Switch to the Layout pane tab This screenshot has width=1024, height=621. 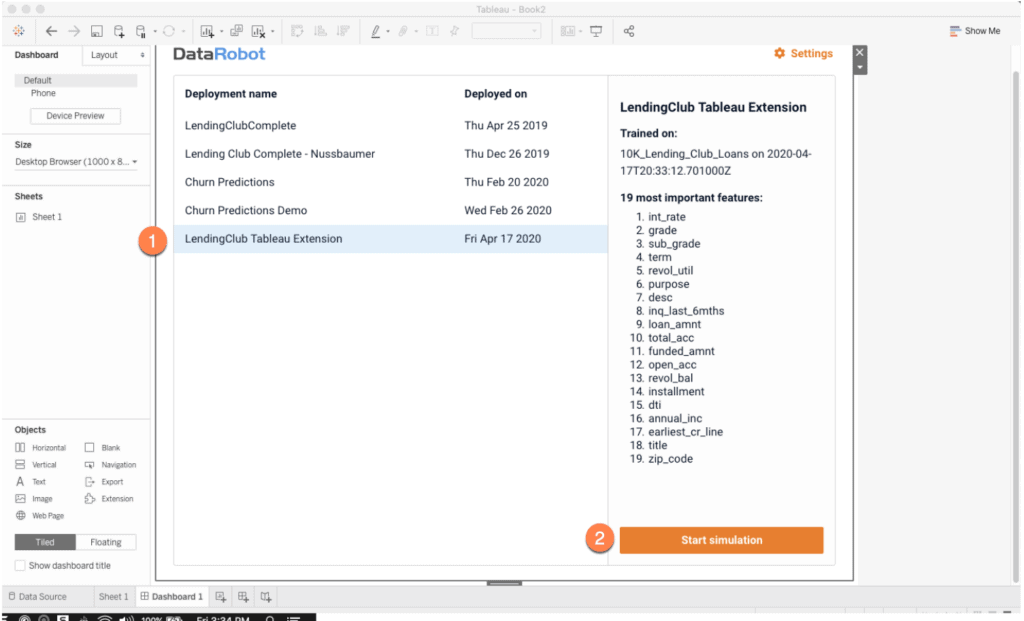point(116,55)
